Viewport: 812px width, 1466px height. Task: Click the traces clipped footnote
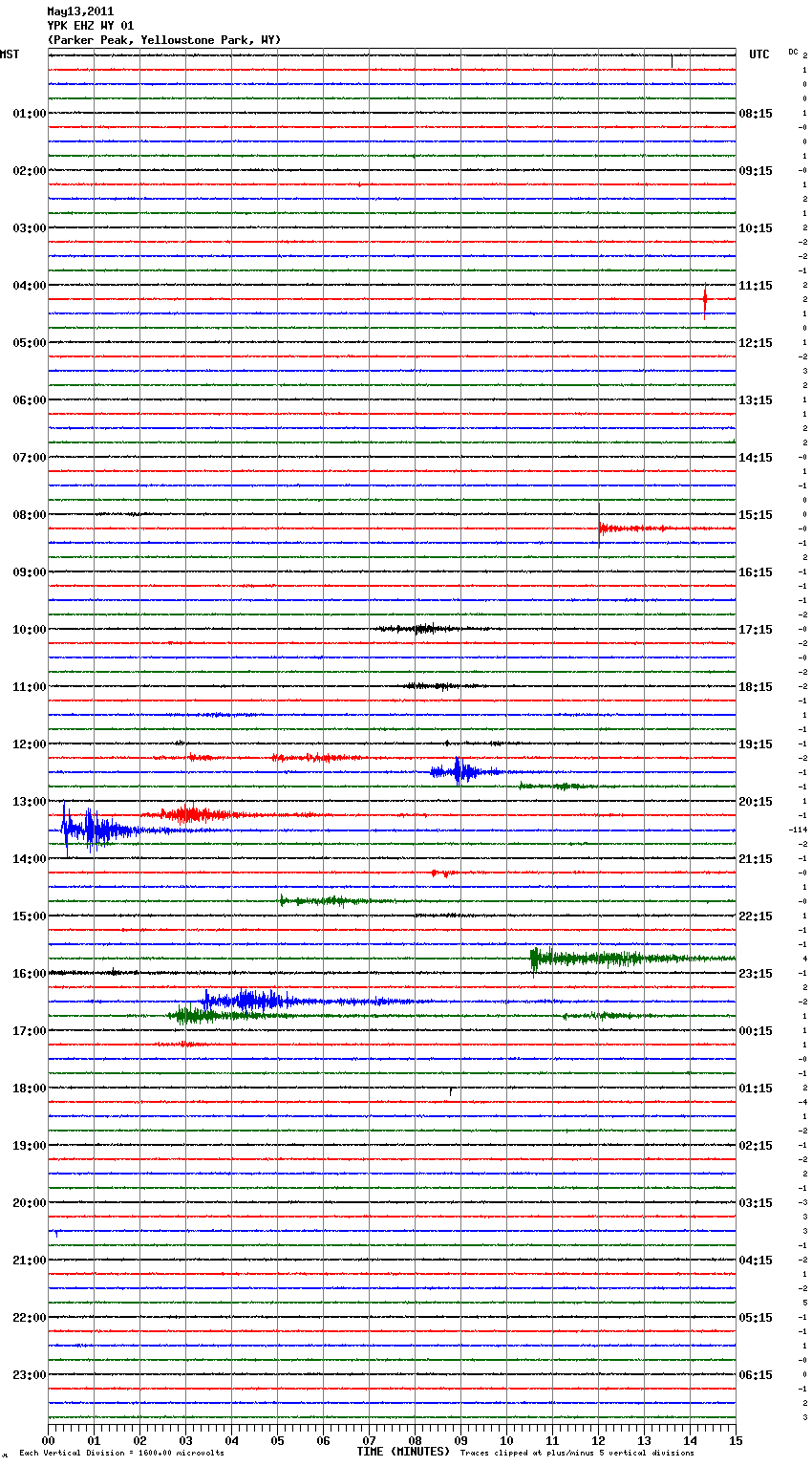coord(578,1454)
